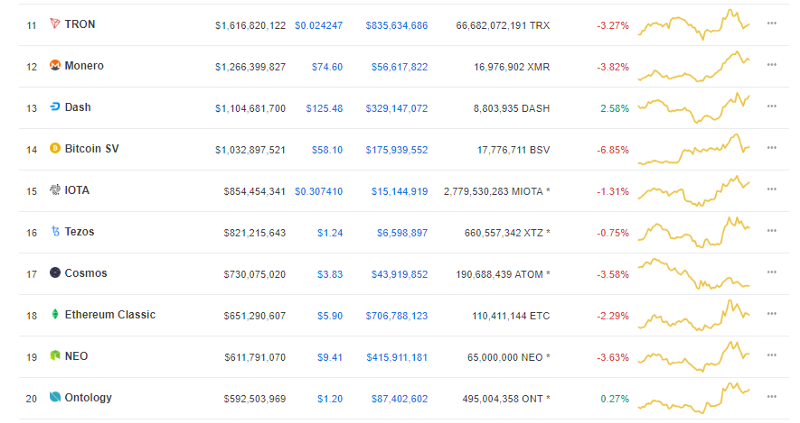800x423 pixels.
Task: Select Ontology change value 0.27%
Action: [x=615, y=399]
